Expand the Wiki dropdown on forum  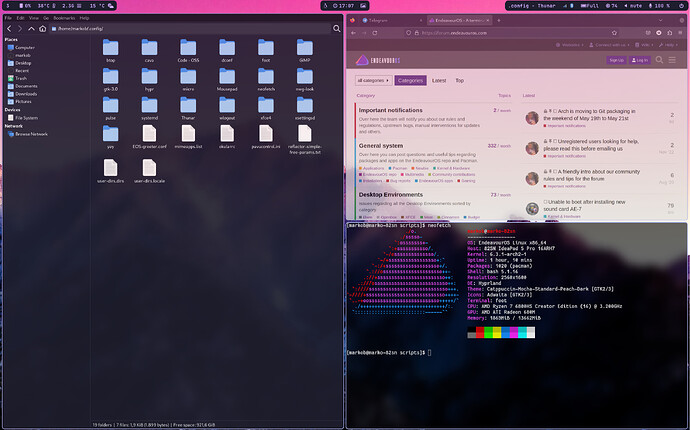645,45
